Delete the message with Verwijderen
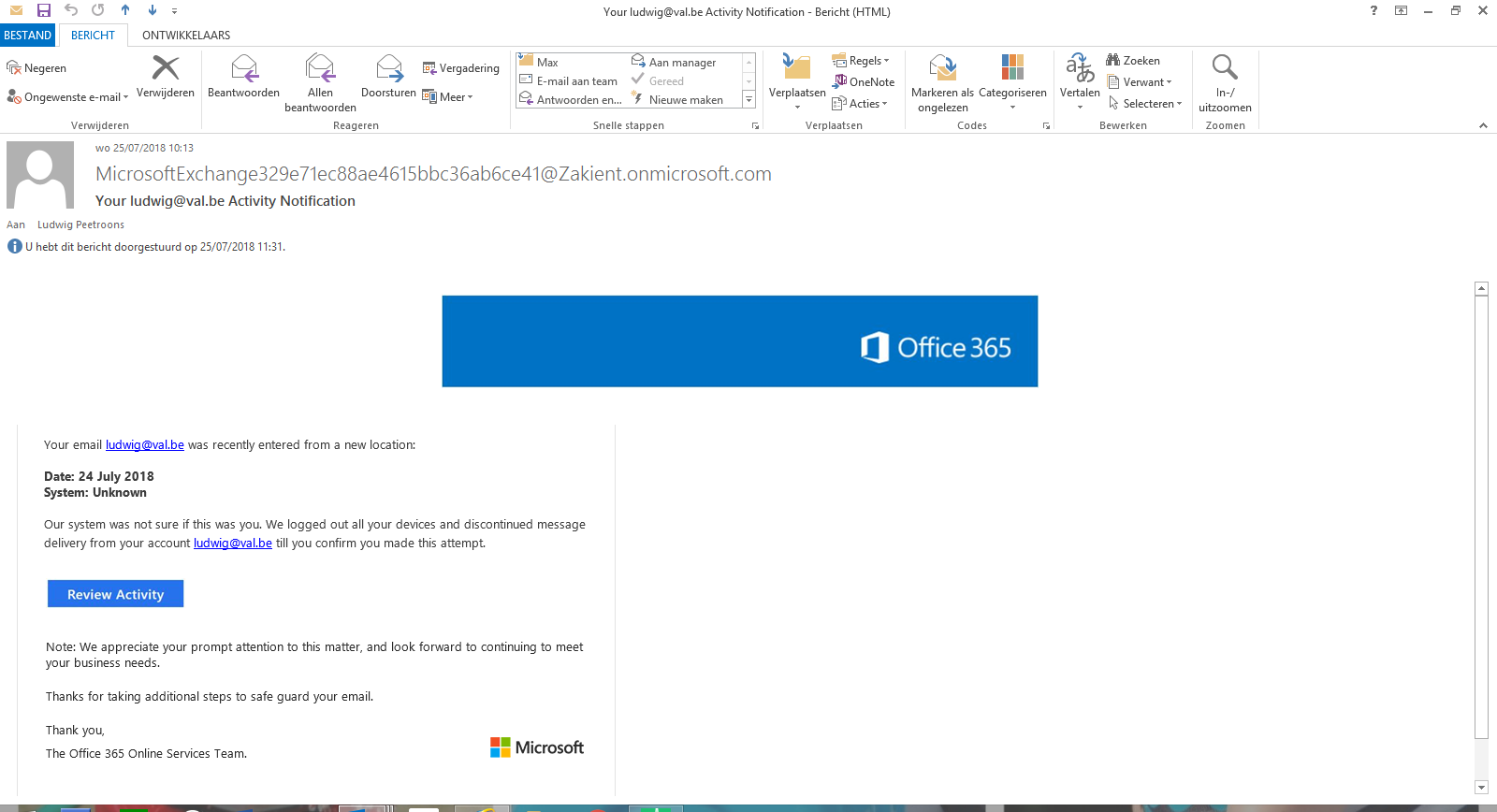The width and height of the screenshot is (1497, 812). click(x=166, y=77)
